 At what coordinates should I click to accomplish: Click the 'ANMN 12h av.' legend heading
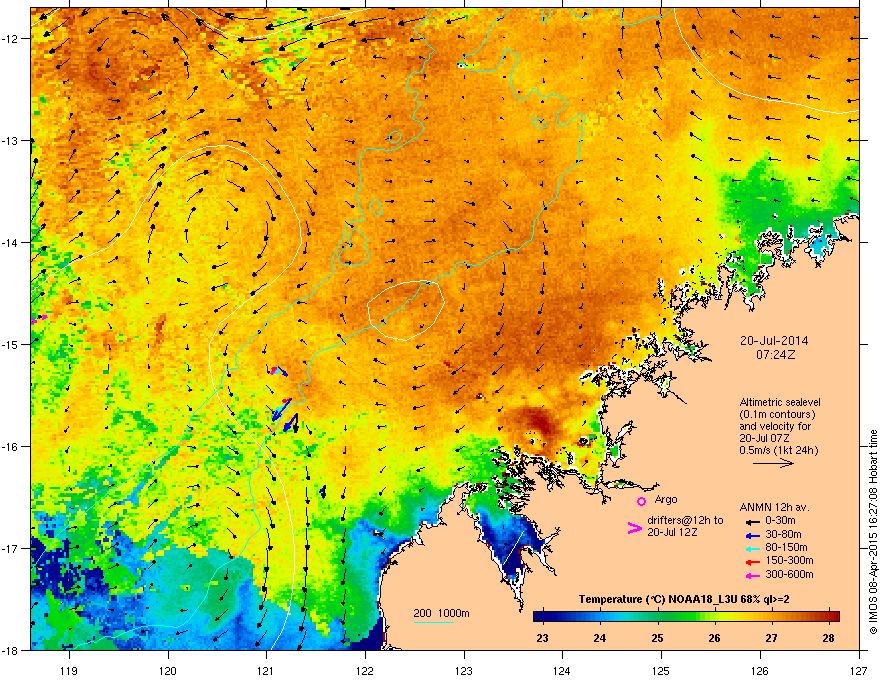[x=774, y=507]
